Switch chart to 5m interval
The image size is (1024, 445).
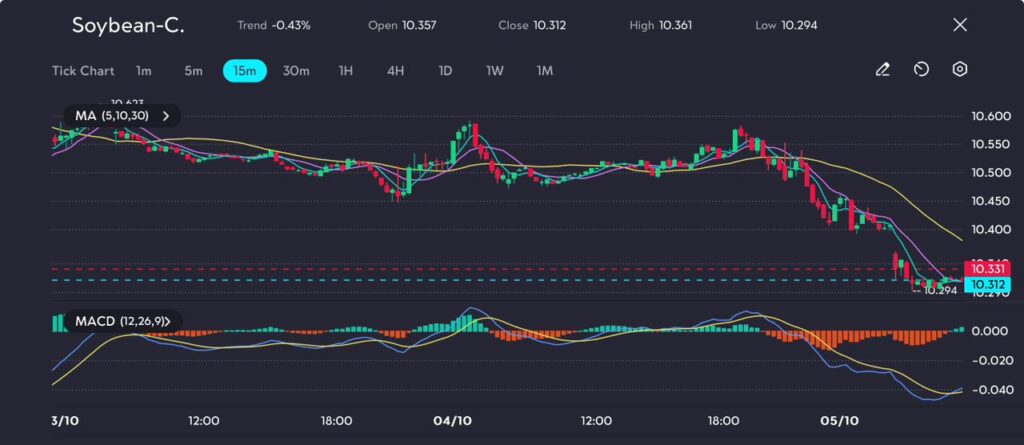(x=193, y=71)
